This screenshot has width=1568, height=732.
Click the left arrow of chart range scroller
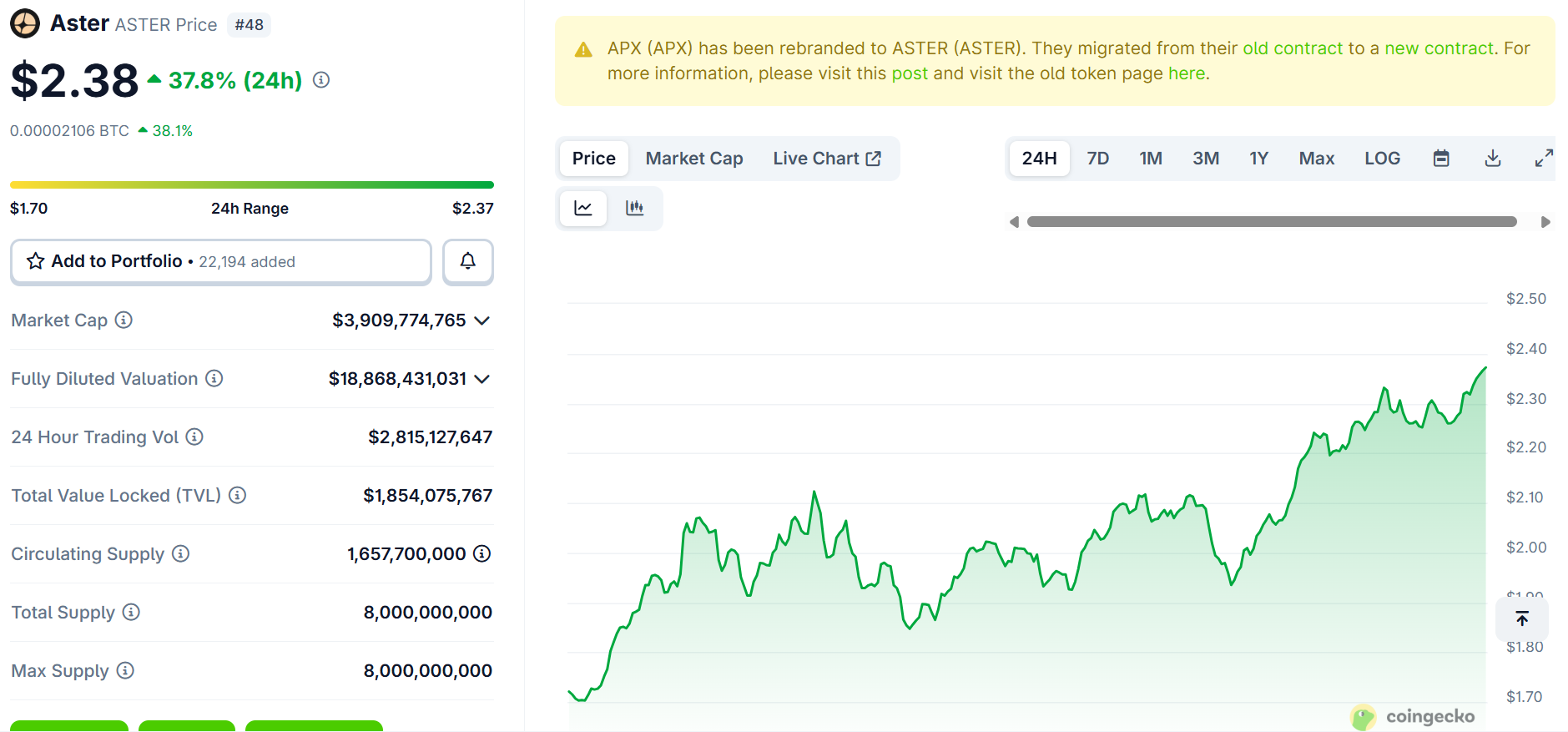(1014, 222)
